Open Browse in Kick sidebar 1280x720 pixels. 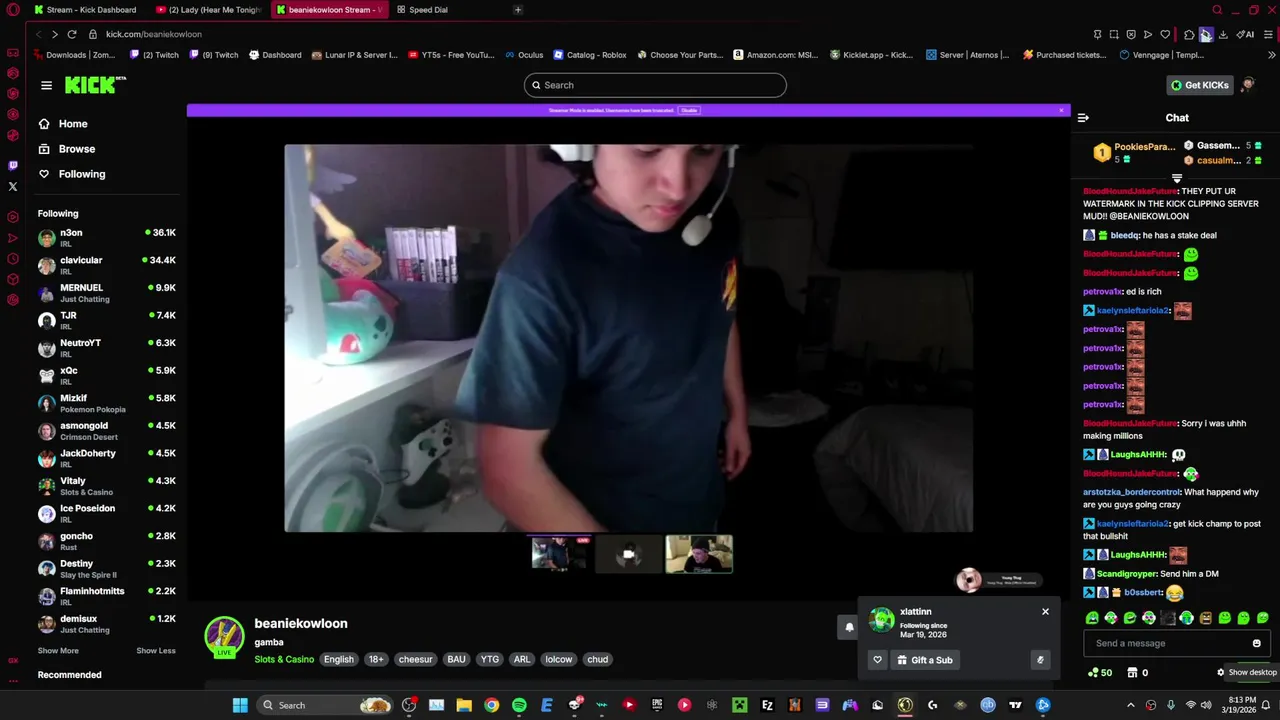pos(67,149)
